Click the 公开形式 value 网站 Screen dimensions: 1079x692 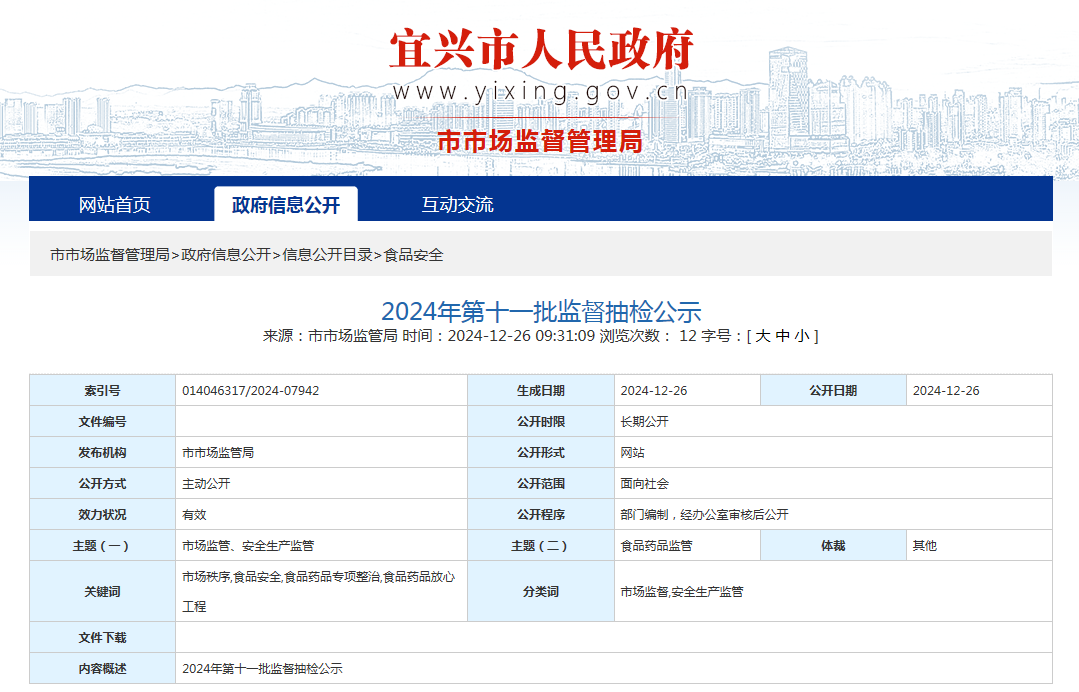[x=632, y=453]
